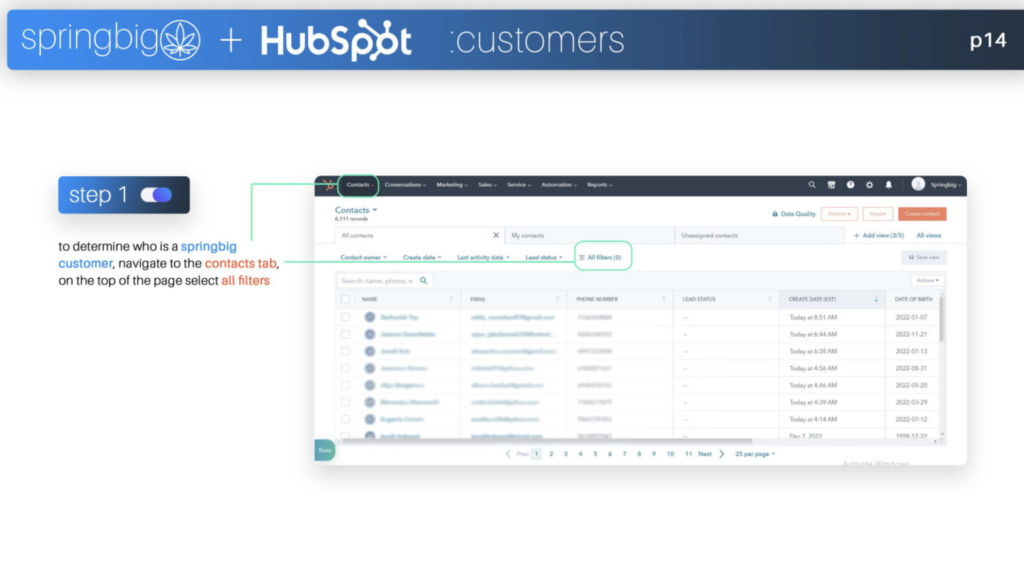This screenshot has width=1024, height=573.
Task: Sort by the Phone Number column header
Action: [620, 299]
